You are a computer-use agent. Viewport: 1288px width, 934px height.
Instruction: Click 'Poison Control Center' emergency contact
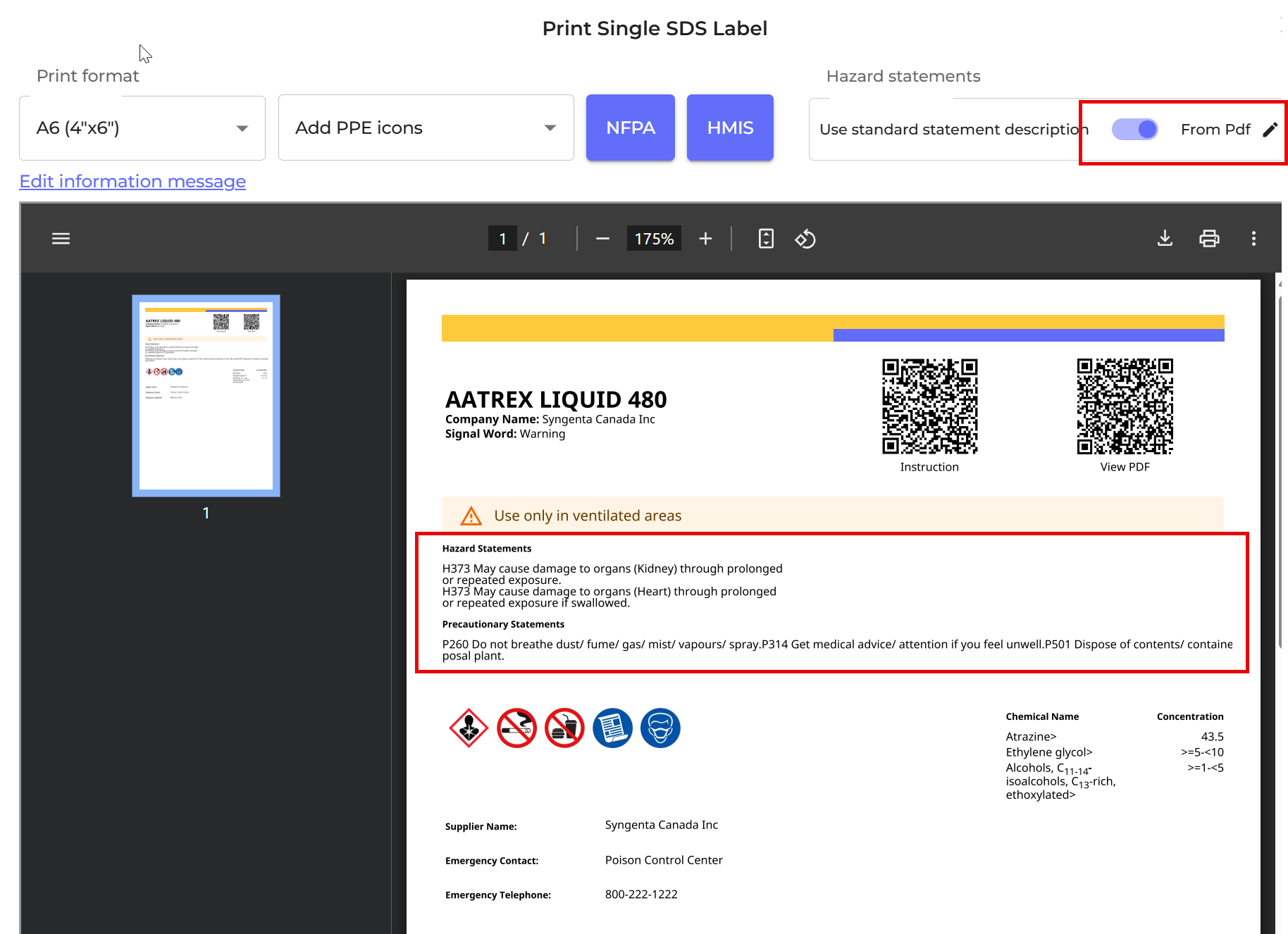click(x=664, y=860)
